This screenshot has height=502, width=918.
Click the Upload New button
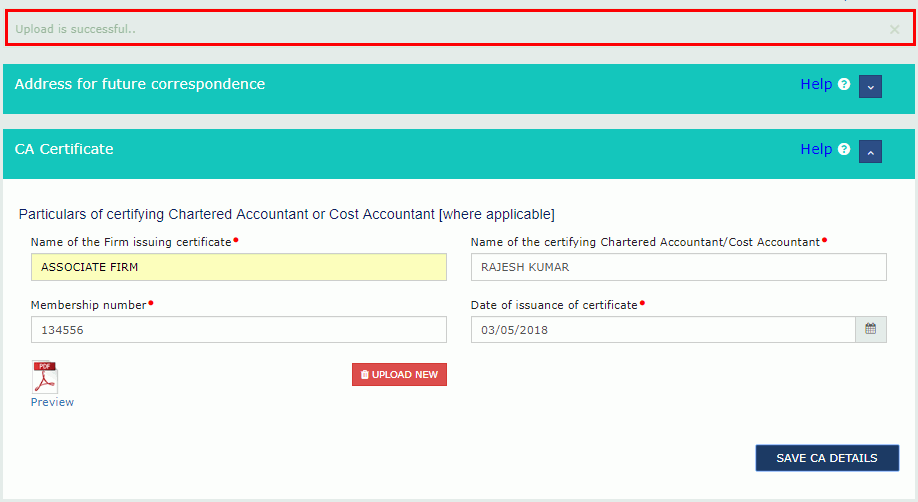tap(399, 374)
